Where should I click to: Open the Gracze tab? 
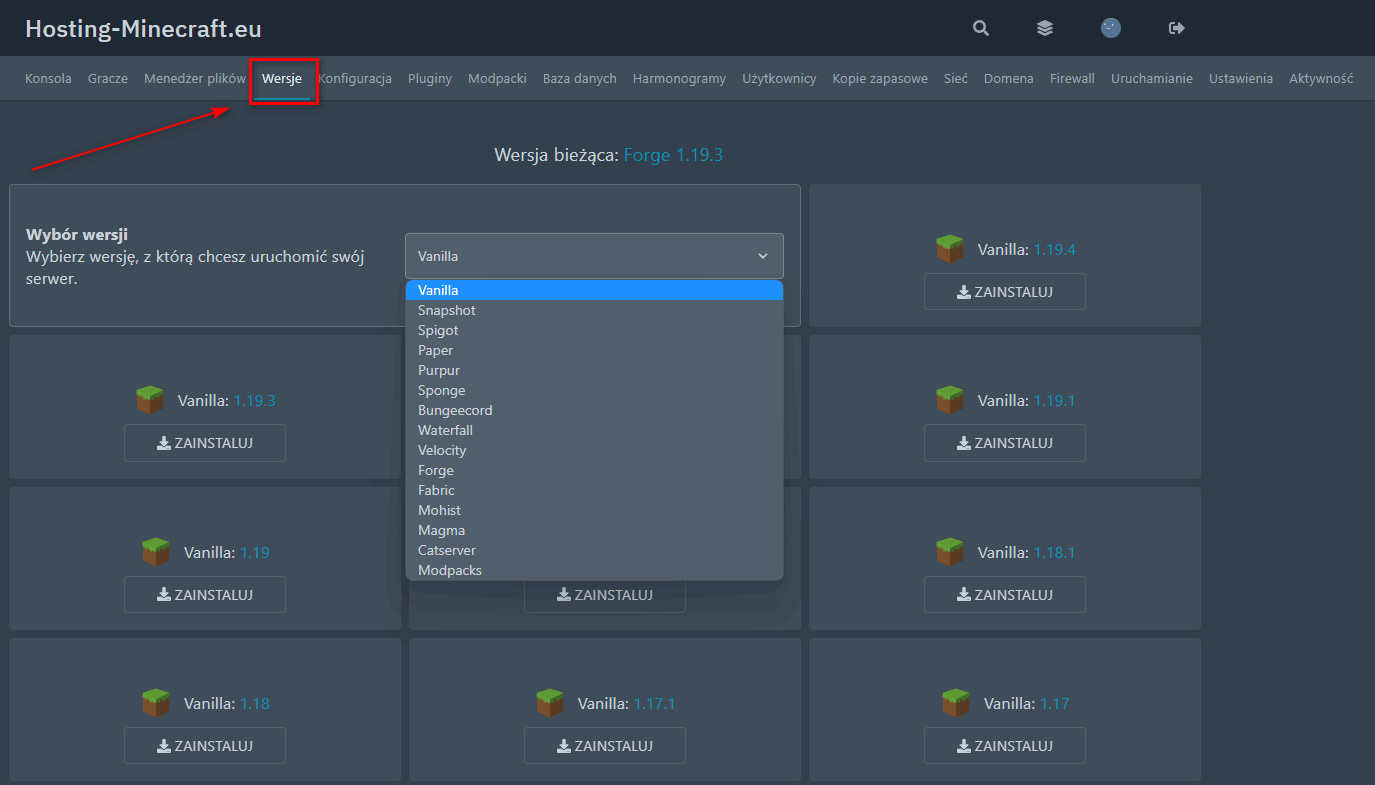[x=108, y=78]
